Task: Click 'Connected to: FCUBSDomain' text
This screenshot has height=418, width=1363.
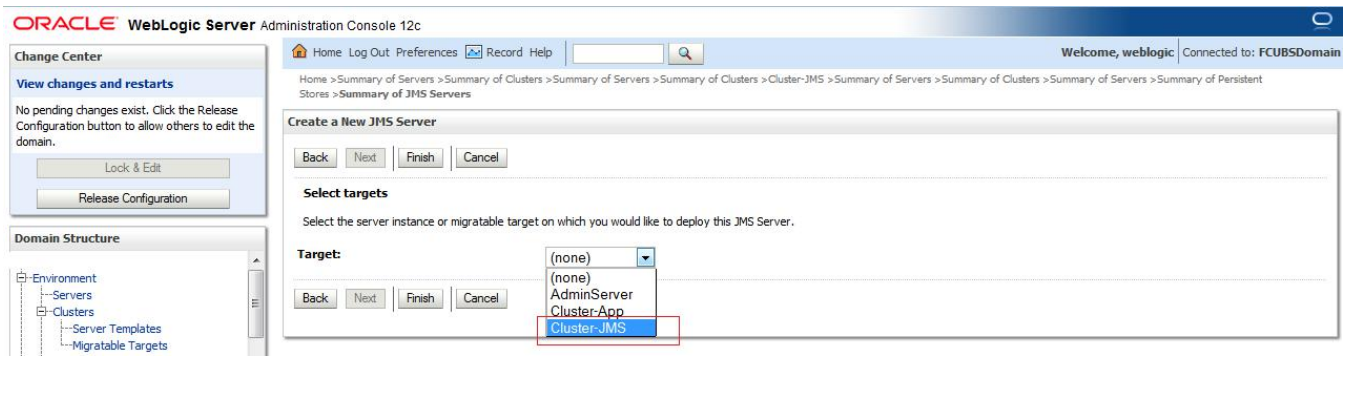Action: tap(1261, 52)
